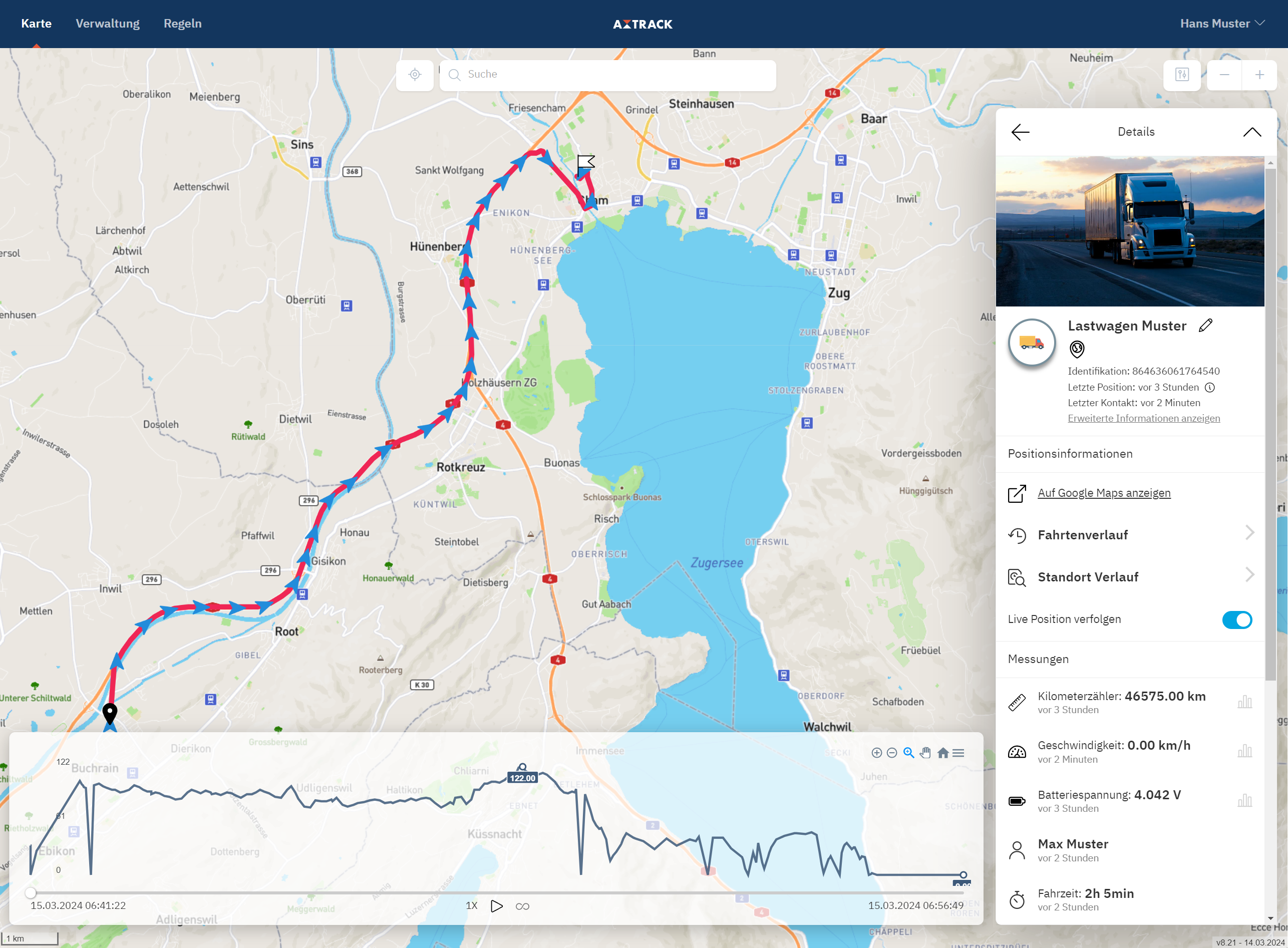The image size is (1288, 948).
Task: Select the chart pan hand tool
Action: click(925, 753)
